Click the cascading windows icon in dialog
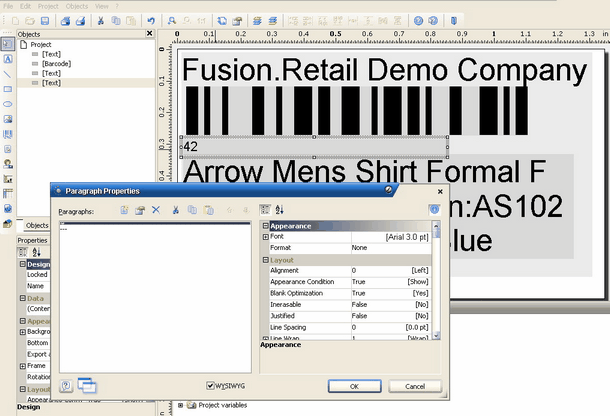610x416 pixels. point(87,385)
